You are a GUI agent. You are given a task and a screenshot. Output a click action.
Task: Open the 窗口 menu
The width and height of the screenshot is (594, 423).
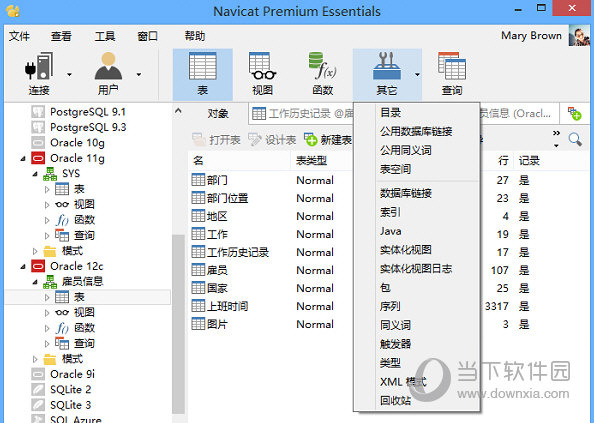(x=147, y=36)
